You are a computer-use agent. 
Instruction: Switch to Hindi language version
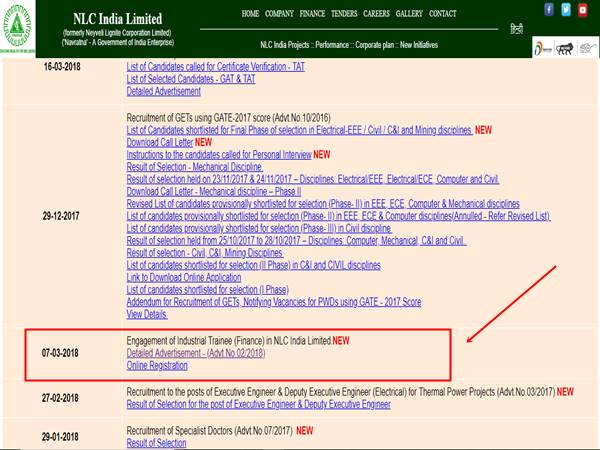pyautogui.click(x=517, y=29)
